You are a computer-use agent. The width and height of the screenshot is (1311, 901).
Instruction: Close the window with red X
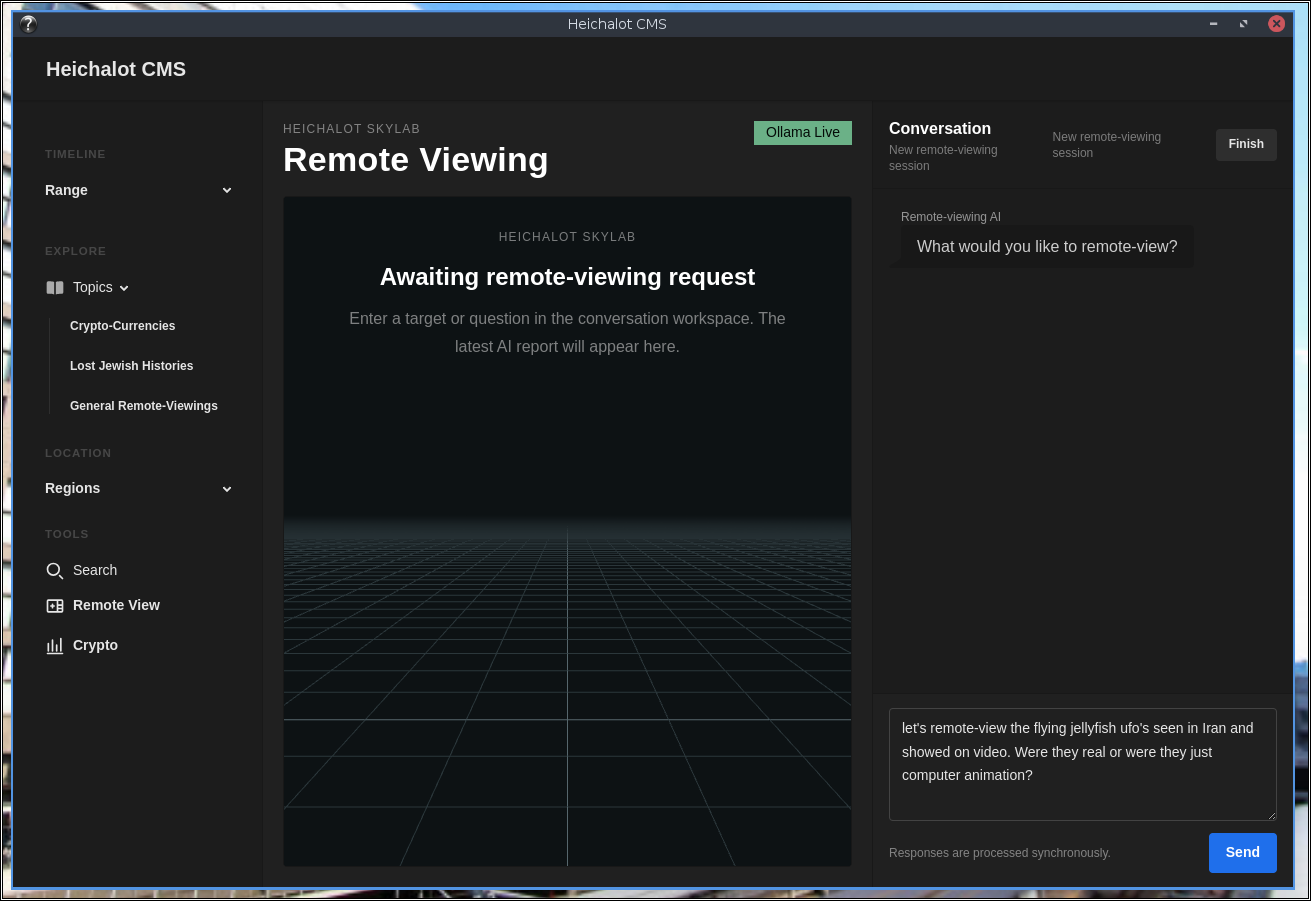[x=1277, y=24]
